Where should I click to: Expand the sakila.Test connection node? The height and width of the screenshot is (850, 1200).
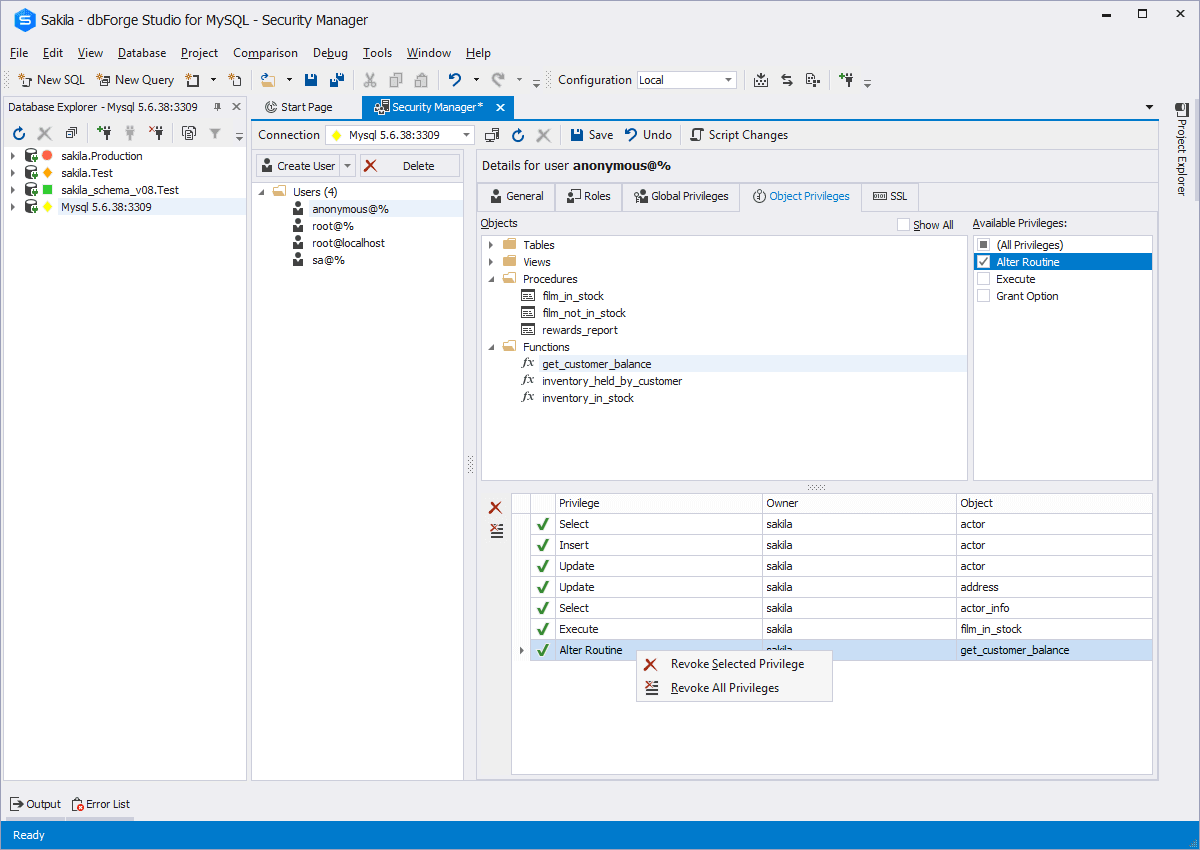click(x=13, y=173)
